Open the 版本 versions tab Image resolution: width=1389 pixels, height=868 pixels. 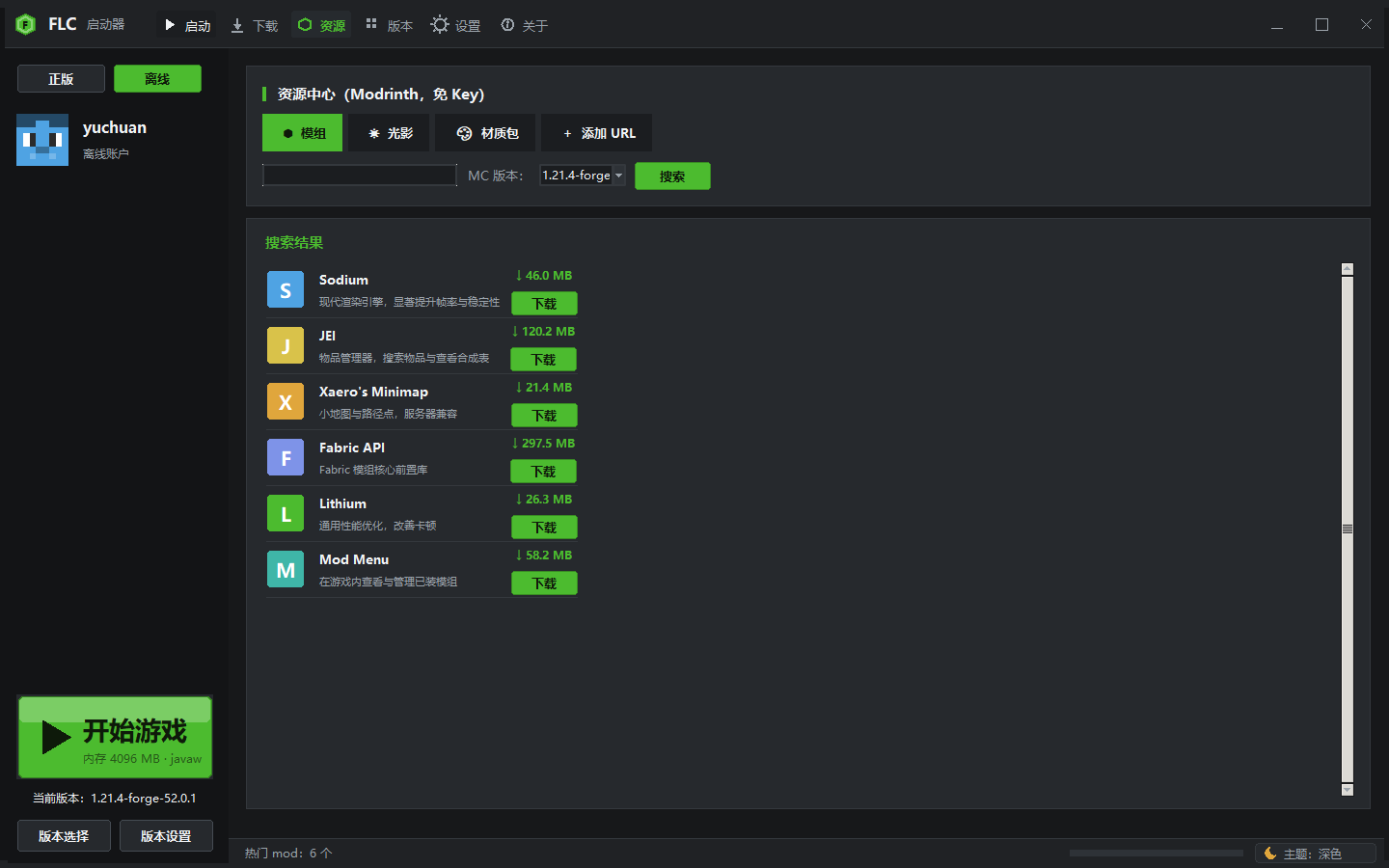tap(390, 25)
